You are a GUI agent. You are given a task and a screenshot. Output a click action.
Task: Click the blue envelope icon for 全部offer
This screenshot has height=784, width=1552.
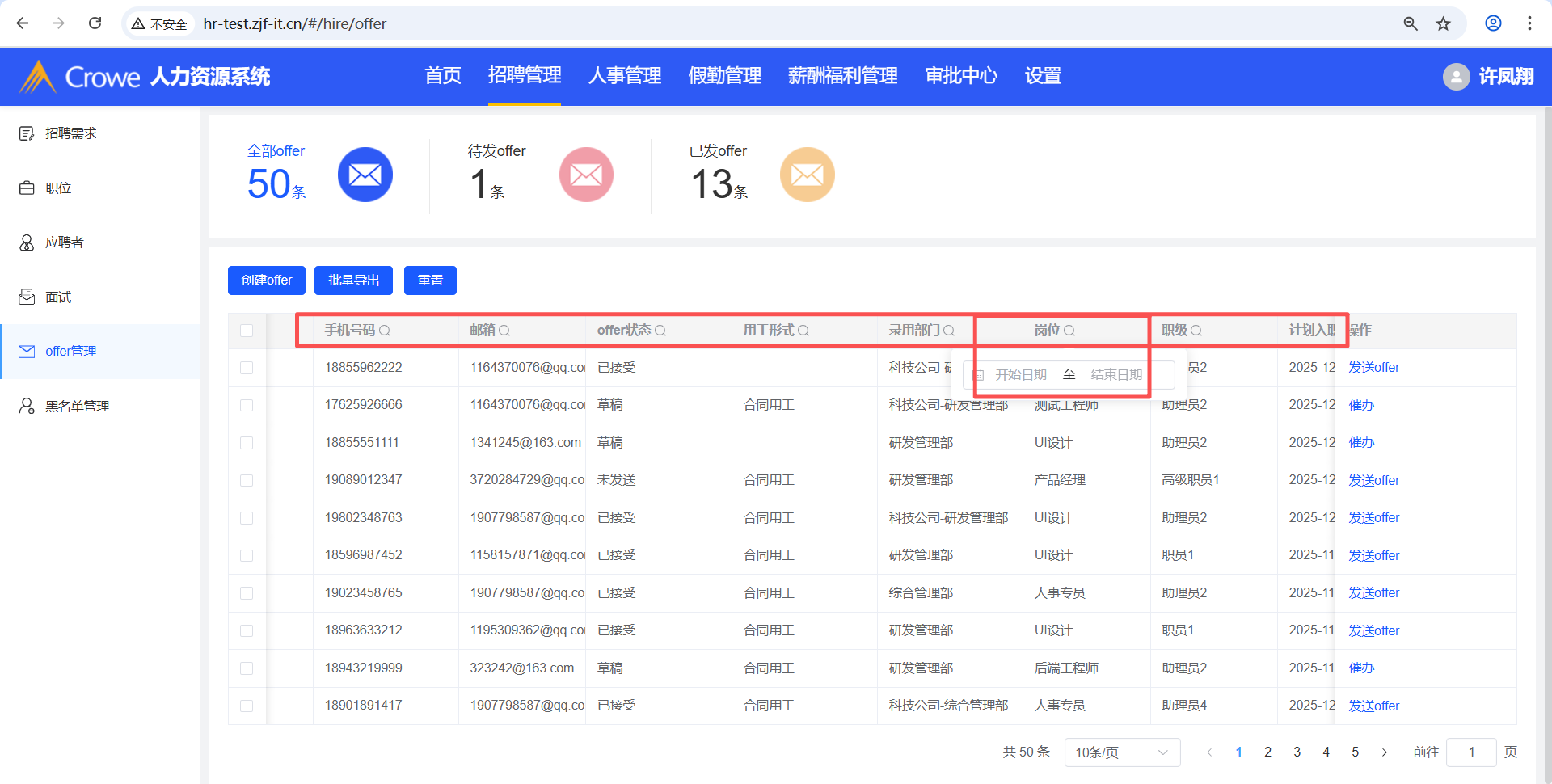tap(365, 175)
